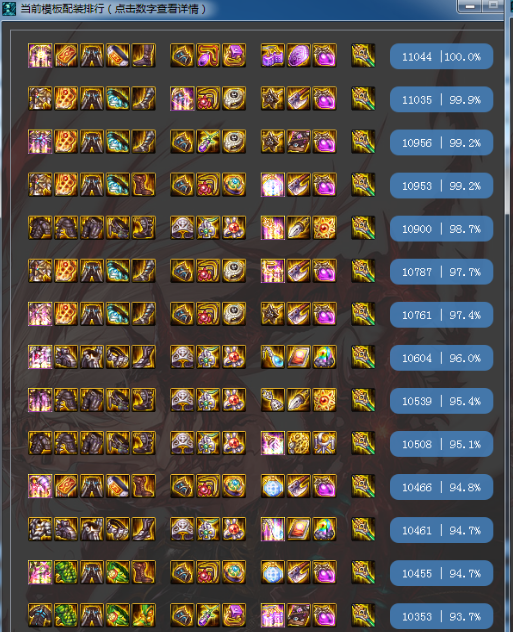
Task: Click the window title bar icon at top-left
Action: (x=9, y=8)
